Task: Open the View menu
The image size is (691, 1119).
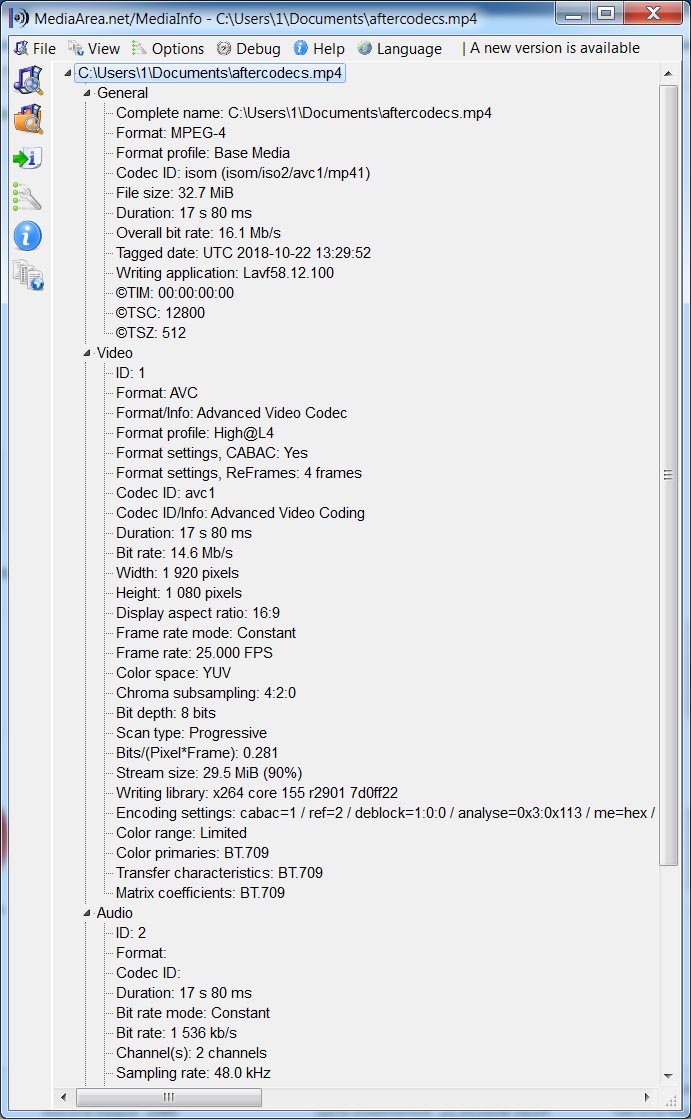Action: pos(94,49)
